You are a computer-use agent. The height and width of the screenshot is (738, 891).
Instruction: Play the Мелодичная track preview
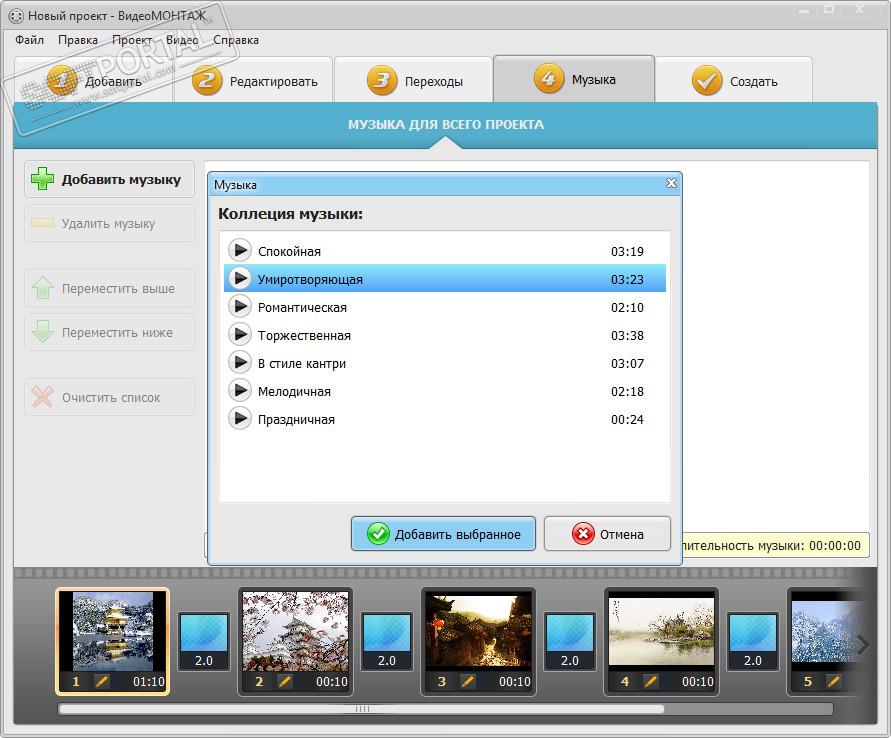(240, 390)
